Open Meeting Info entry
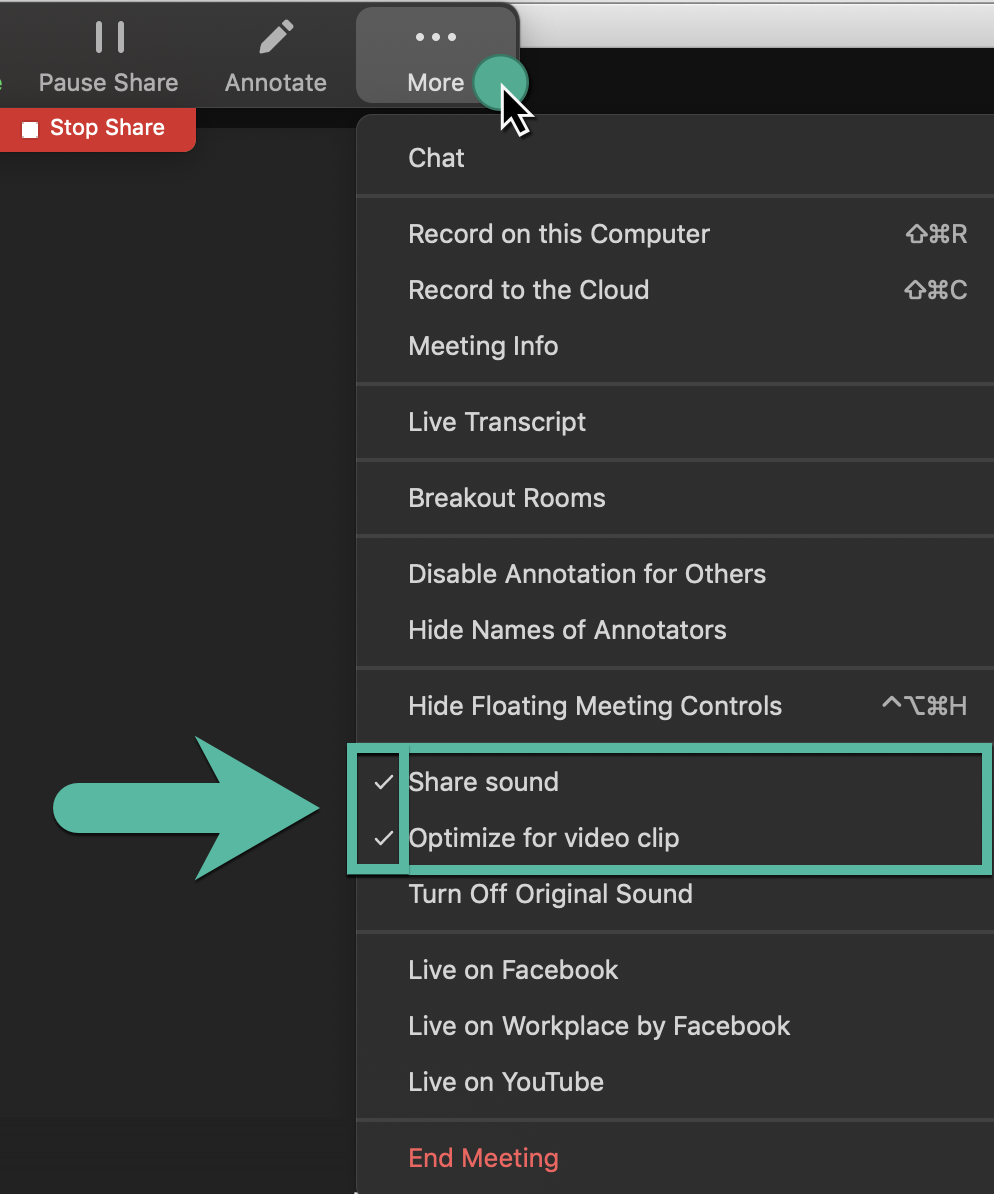The image size is (994, 1194). pyautogui.click(x=484, y=346)
